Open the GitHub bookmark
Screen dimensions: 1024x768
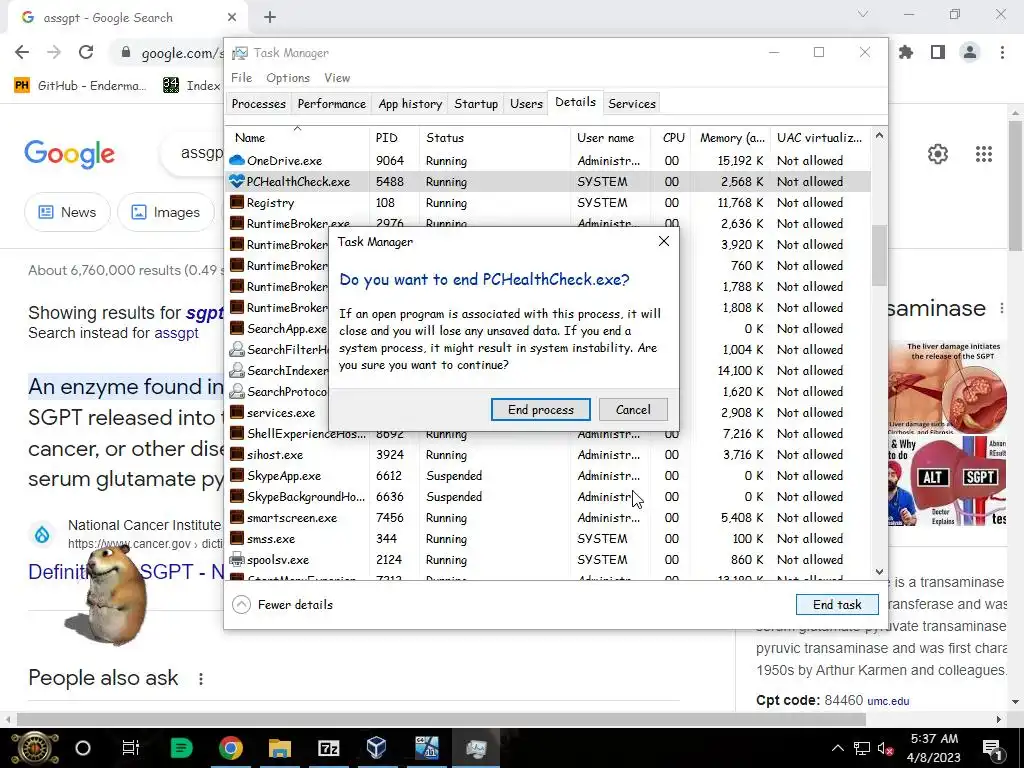(x=80, y=86)
